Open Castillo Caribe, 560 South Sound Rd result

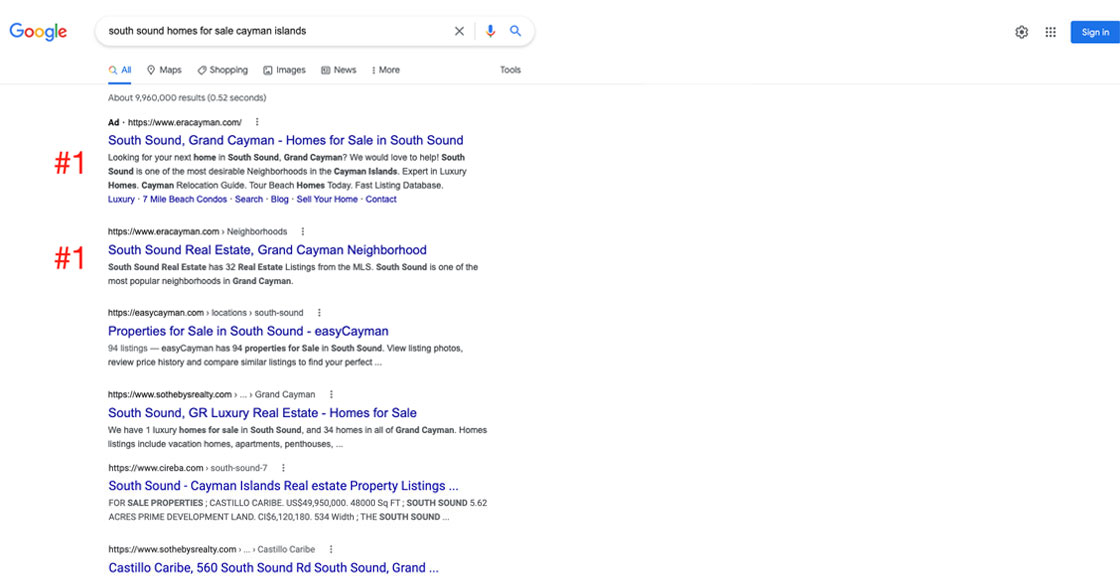[273, 569]
